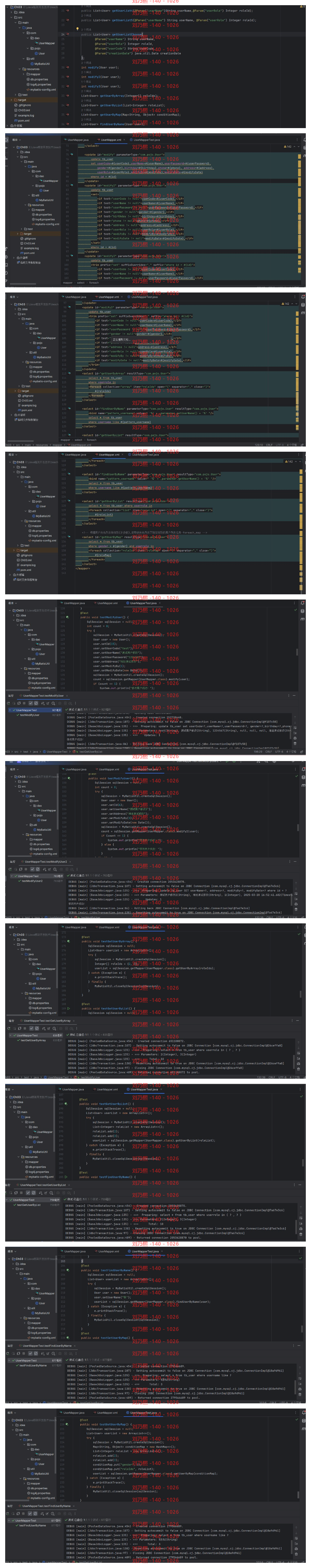This screenshot has width=311, height=1568.
Task: Select mybatis-config.xml in modify2 XML window tree
Action: [x=46, y=224]
